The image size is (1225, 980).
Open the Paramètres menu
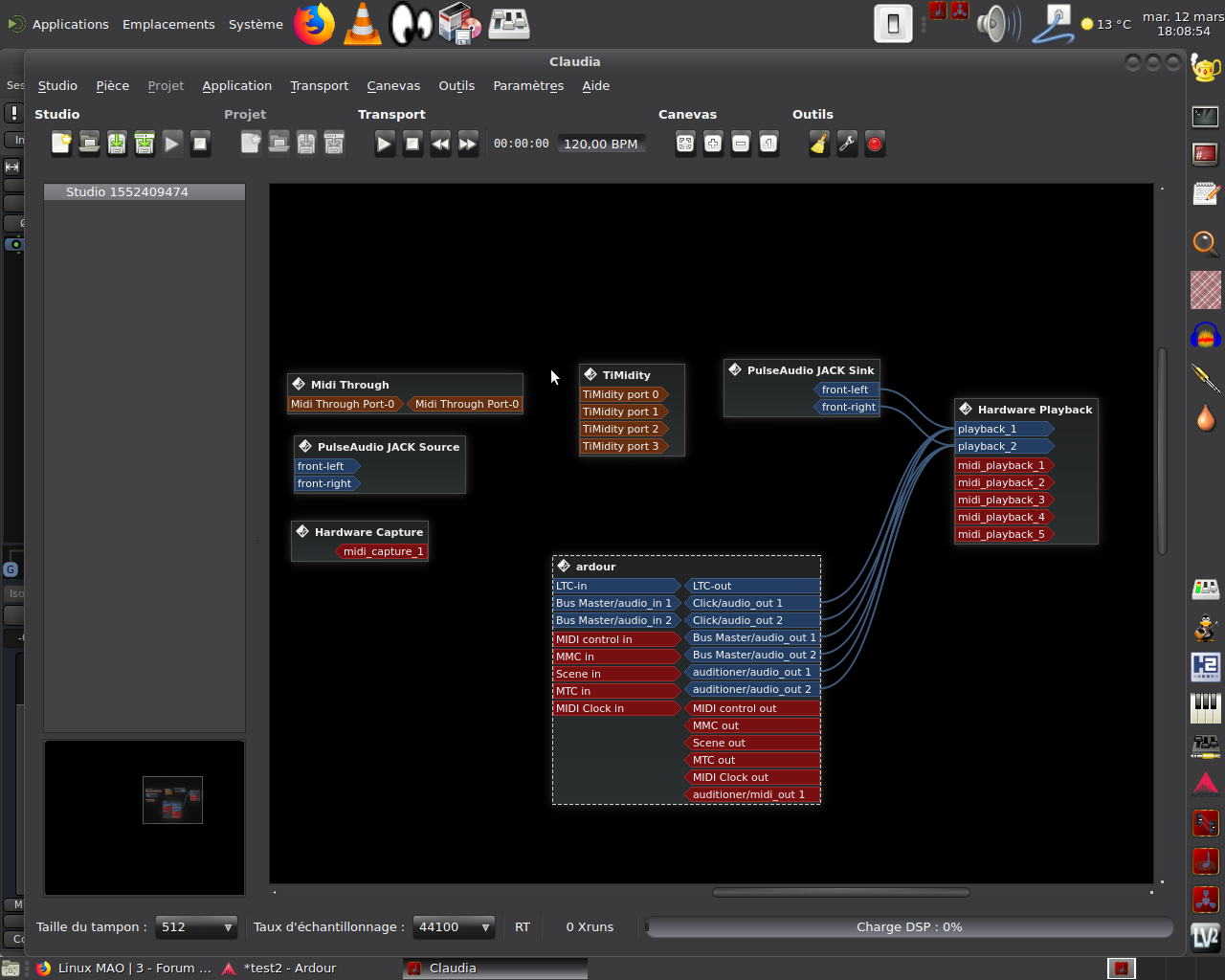click(x=528, y=86)
